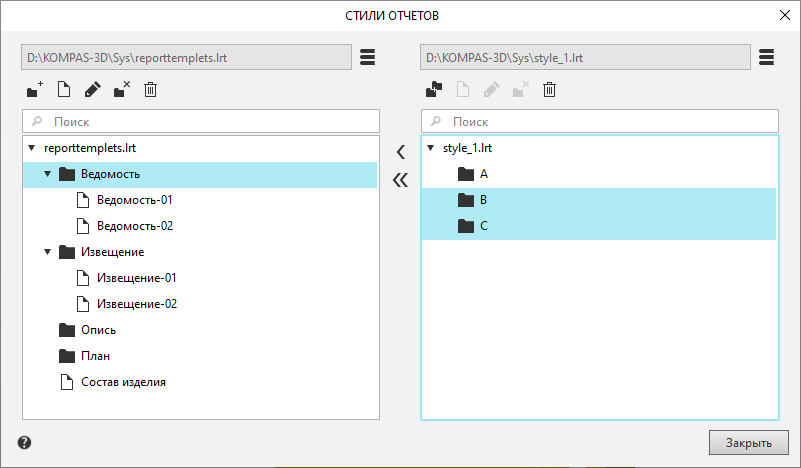Click the edit pencil icon in left toolbar
Image resolution: width=801 pixels, height=468 pixels.
(x=92, y=91)
